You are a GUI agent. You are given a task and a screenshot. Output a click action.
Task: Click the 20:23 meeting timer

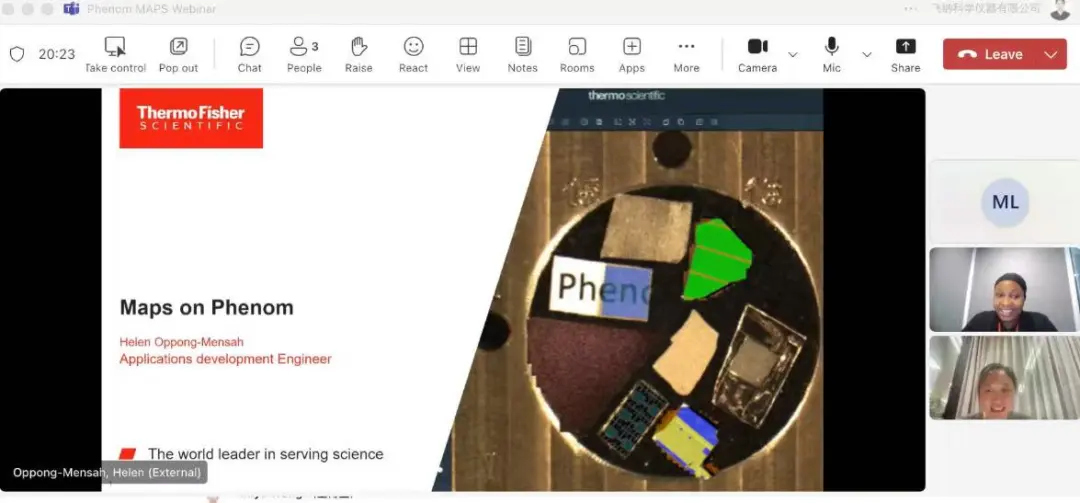click(x=56, y=54)
